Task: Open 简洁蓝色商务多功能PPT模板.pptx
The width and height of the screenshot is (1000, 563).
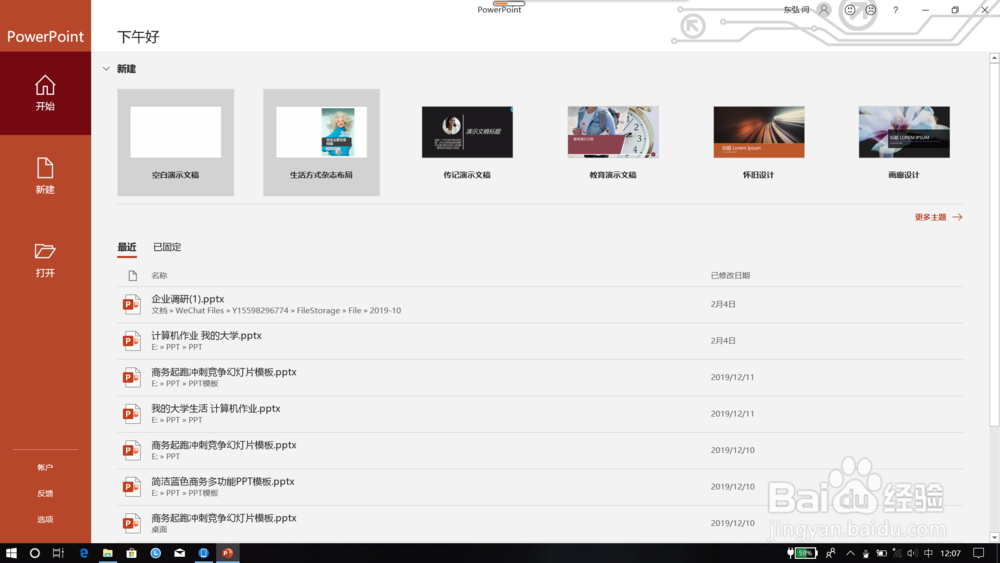Action: 540,487
